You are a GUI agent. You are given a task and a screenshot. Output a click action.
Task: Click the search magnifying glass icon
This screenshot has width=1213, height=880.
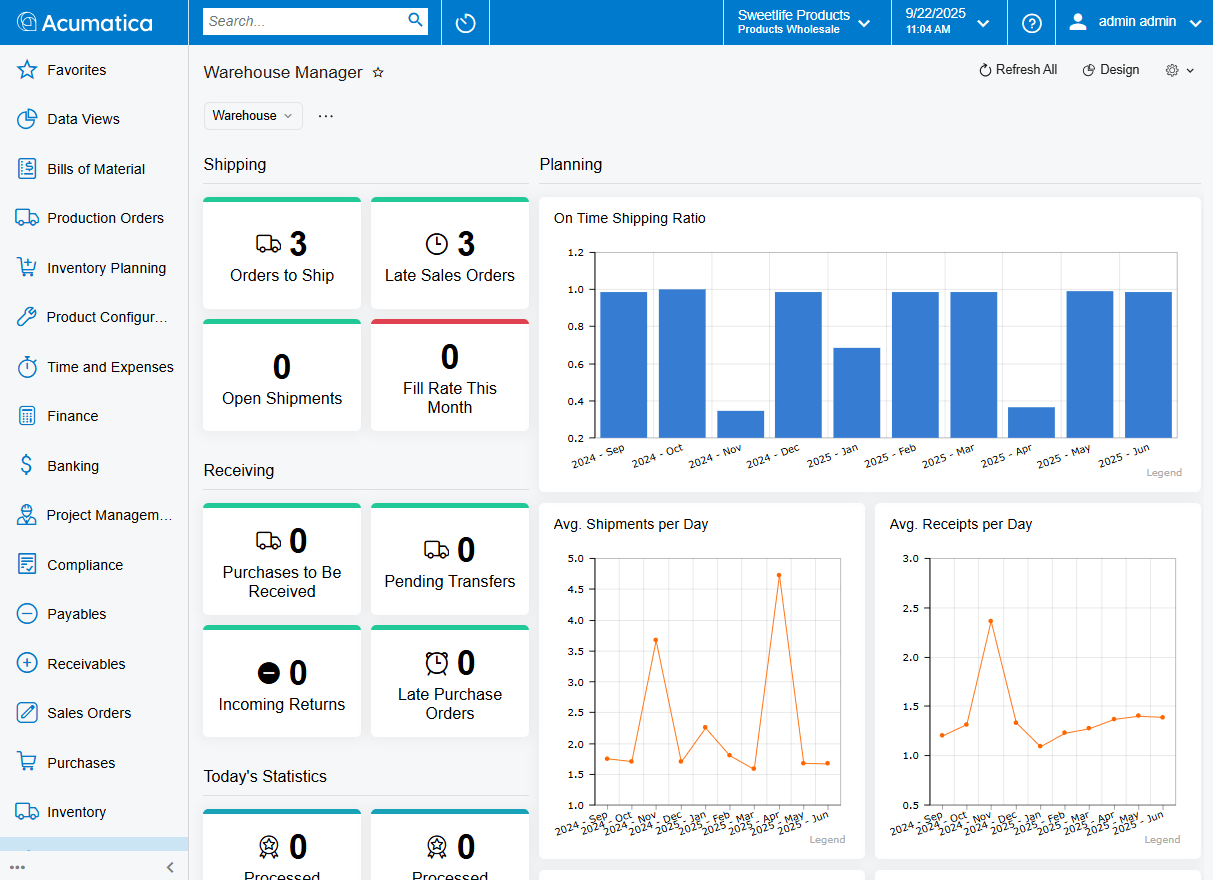tap(415, 20)
